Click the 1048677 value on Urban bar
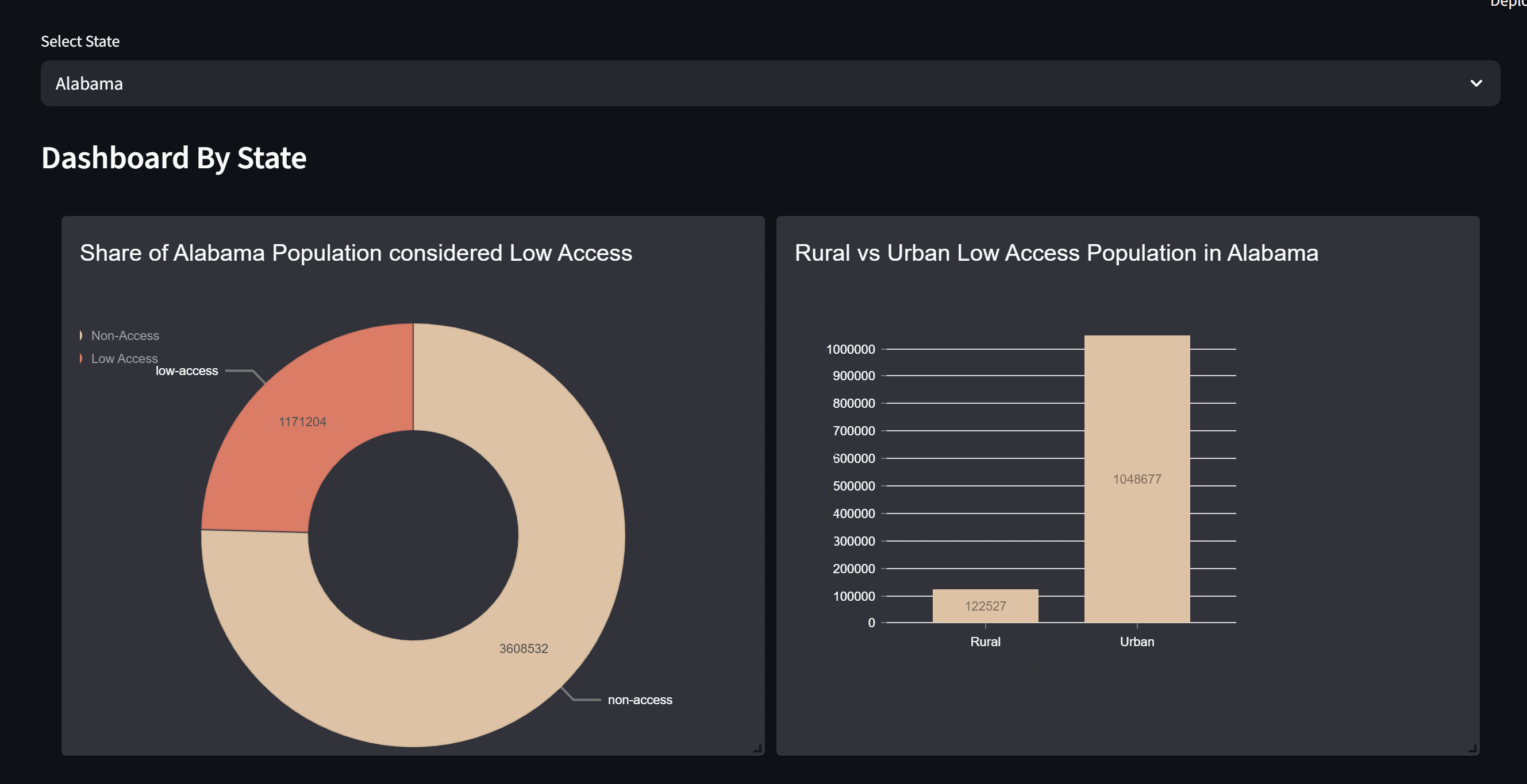 click(x=1136, y=479)
